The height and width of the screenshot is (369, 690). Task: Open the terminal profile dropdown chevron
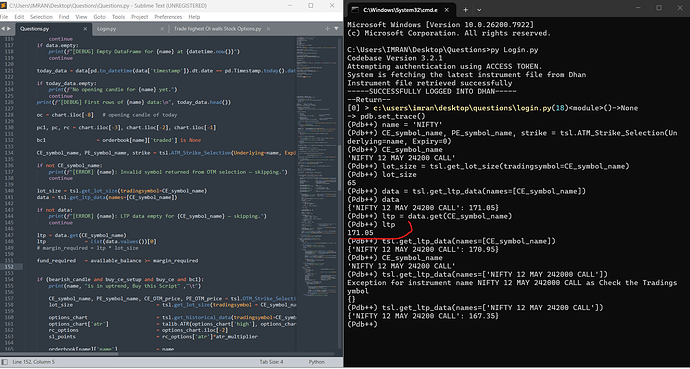pyautogui.click(x=479, y=9)
